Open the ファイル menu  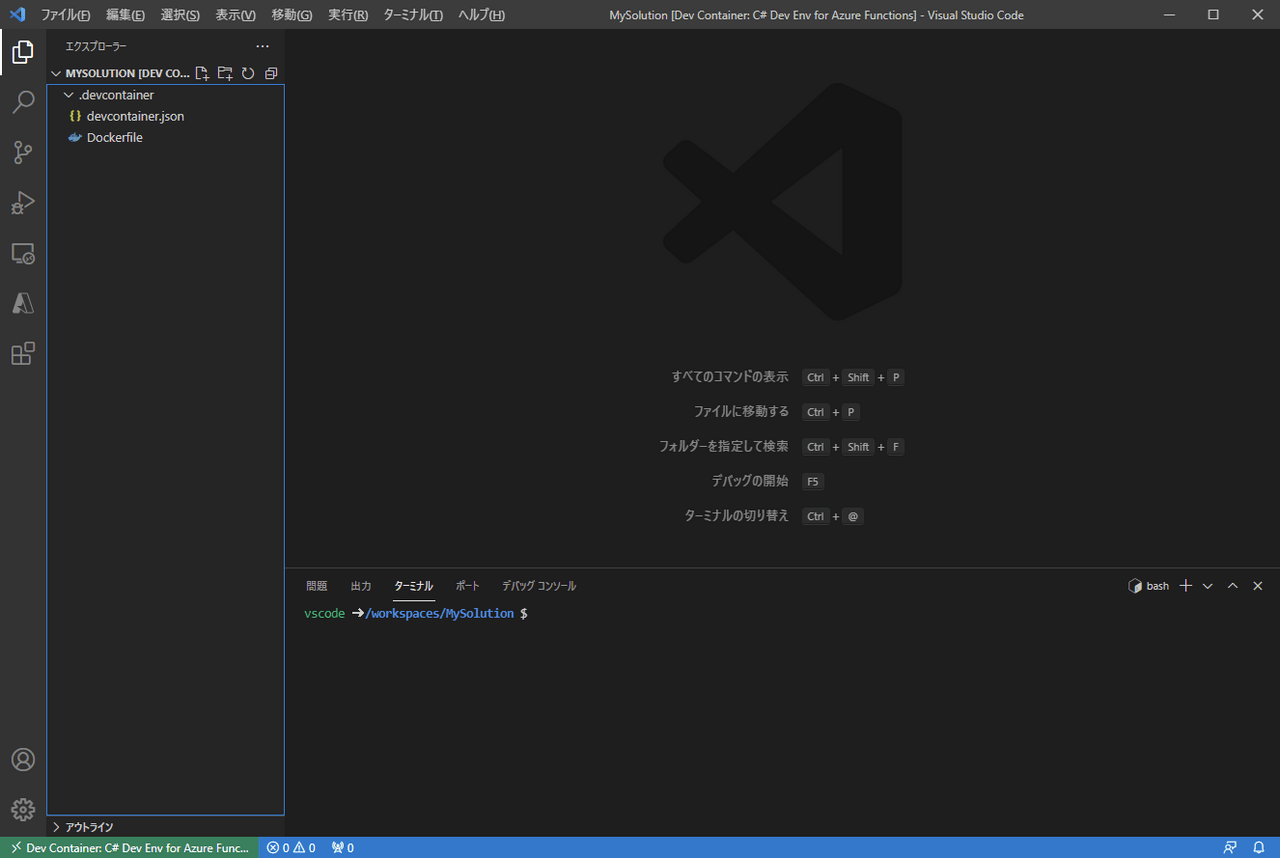[65, 15]
